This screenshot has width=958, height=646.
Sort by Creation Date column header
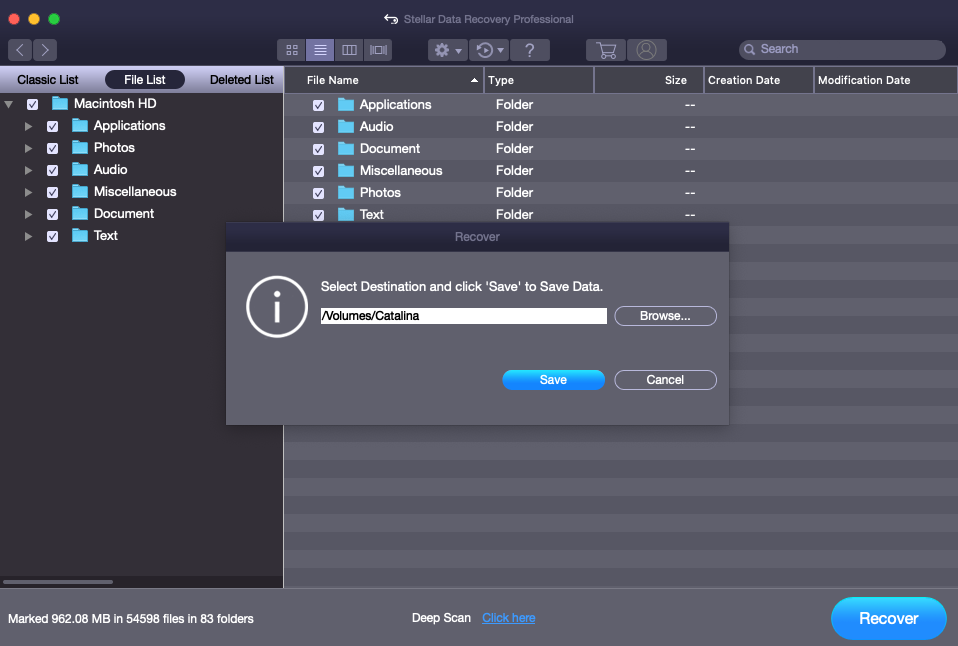[759, 80]
